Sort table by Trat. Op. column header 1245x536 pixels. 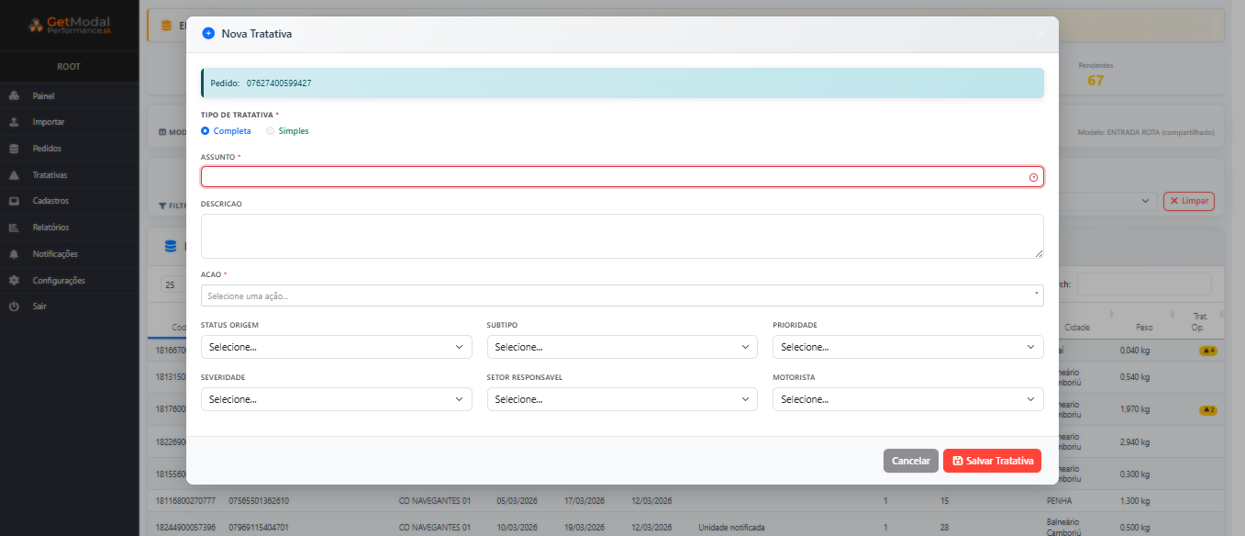[1198, 322]
